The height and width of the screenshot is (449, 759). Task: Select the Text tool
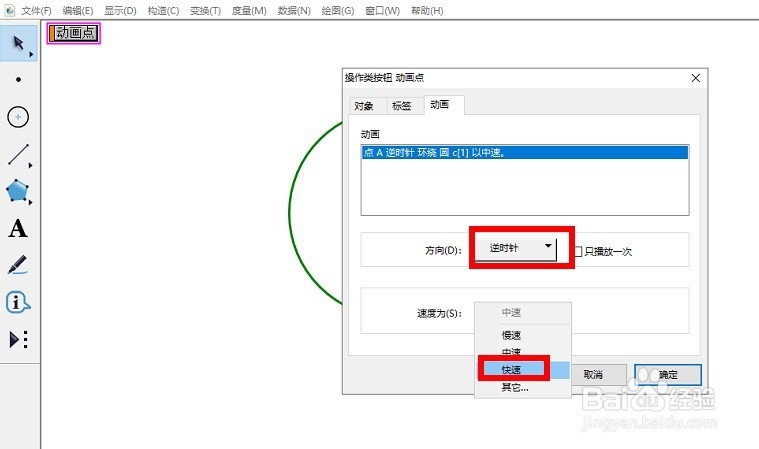coord(18,228)
